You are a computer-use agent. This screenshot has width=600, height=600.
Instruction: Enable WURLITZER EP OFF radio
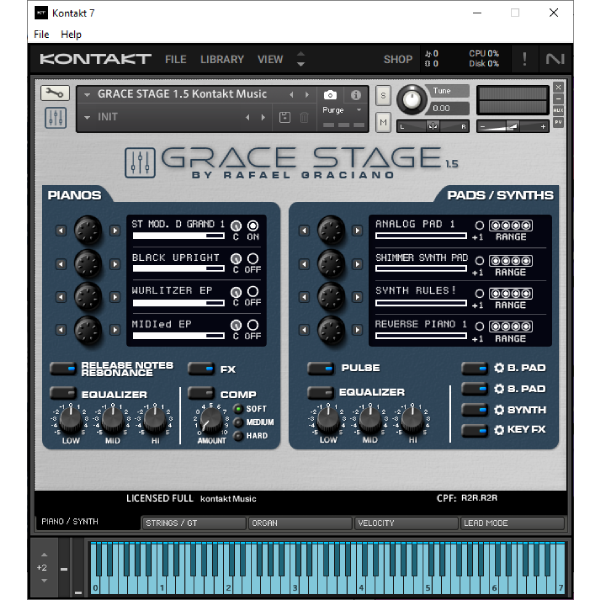point(253,292)
